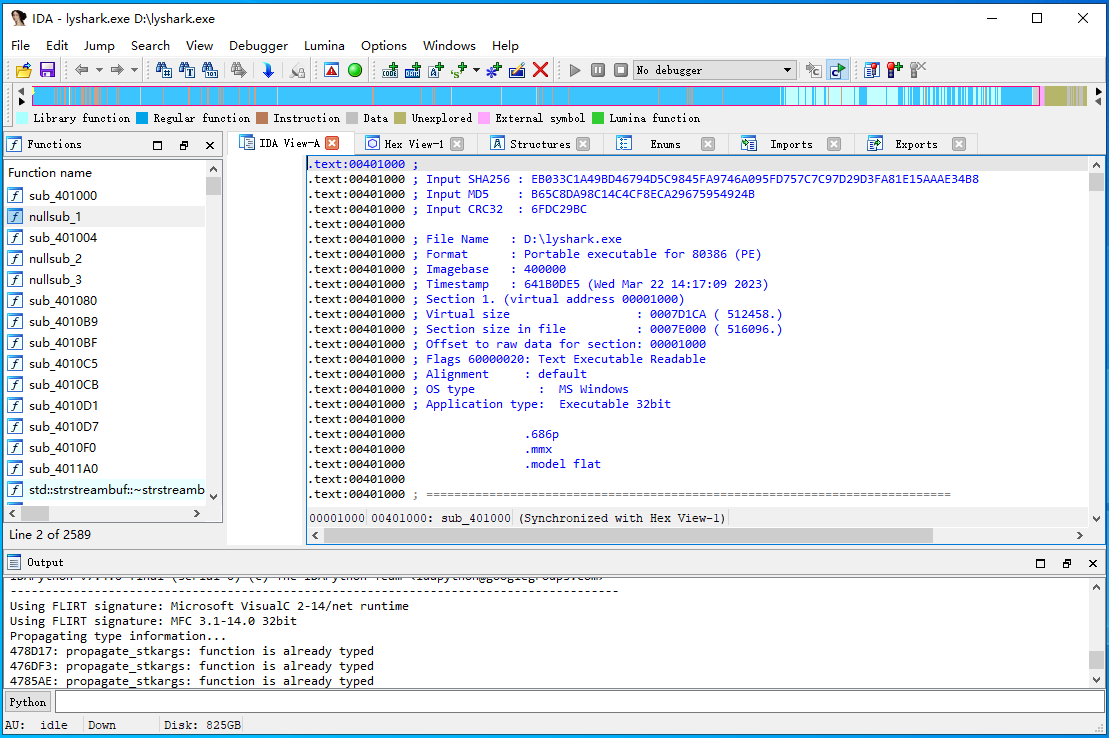The height and width of the screenshot is (738, 1109).
Task: Expand the back navigation history arrow
Action: pyautogui.click(x=98, y=70)
